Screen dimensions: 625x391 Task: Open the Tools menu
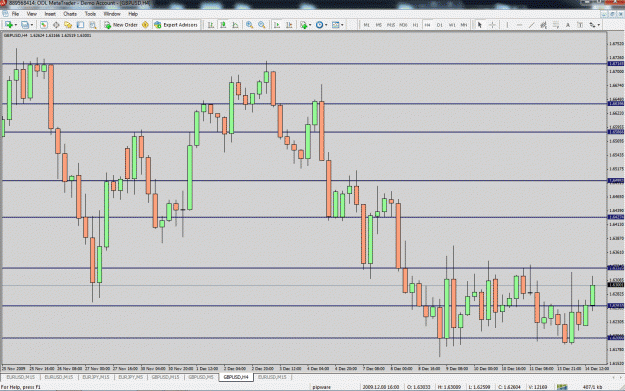(90, 14)
